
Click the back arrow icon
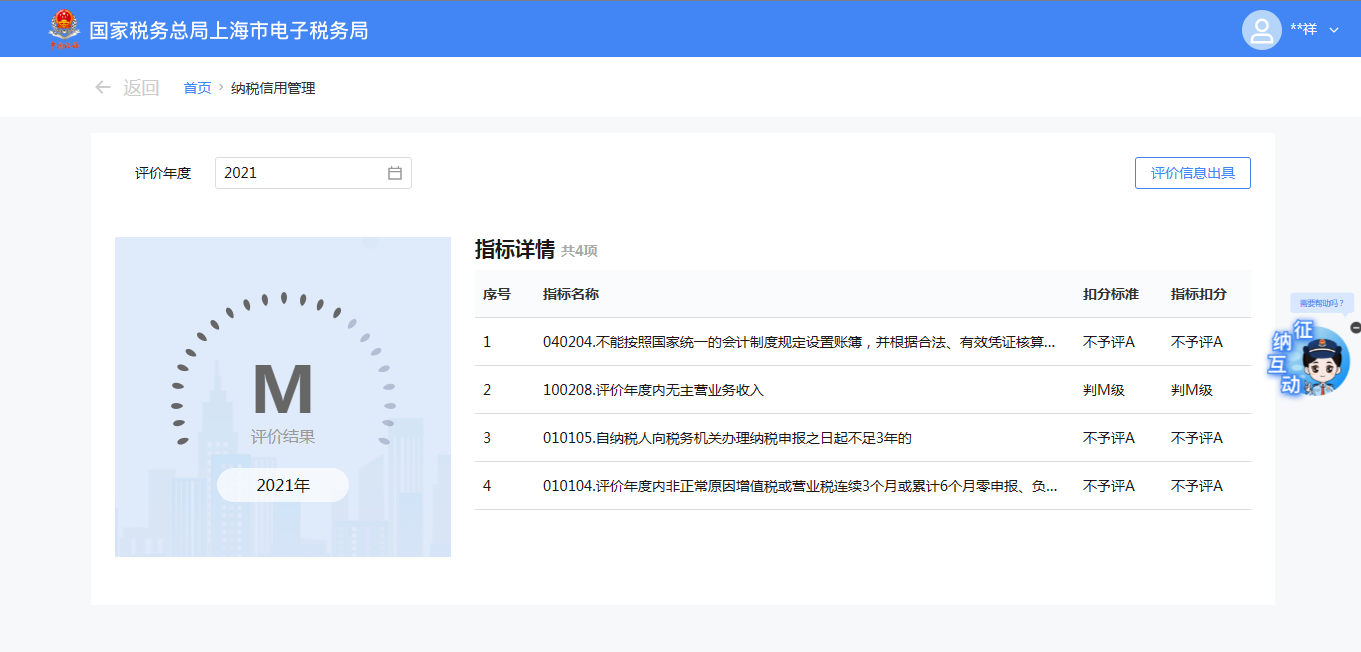[102, 88]
